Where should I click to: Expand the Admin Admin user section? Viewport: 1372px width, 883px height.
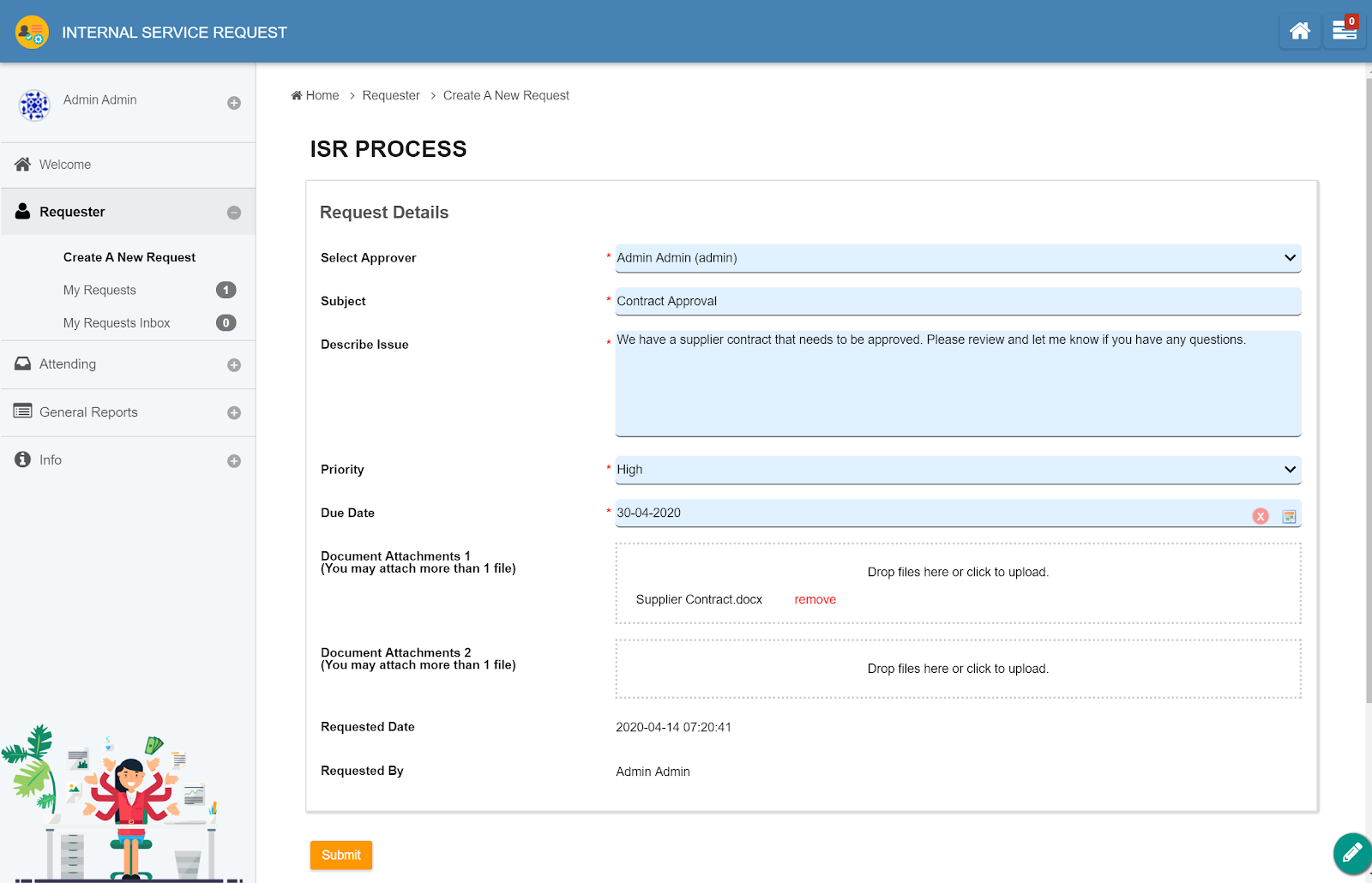tap(234, 103)
